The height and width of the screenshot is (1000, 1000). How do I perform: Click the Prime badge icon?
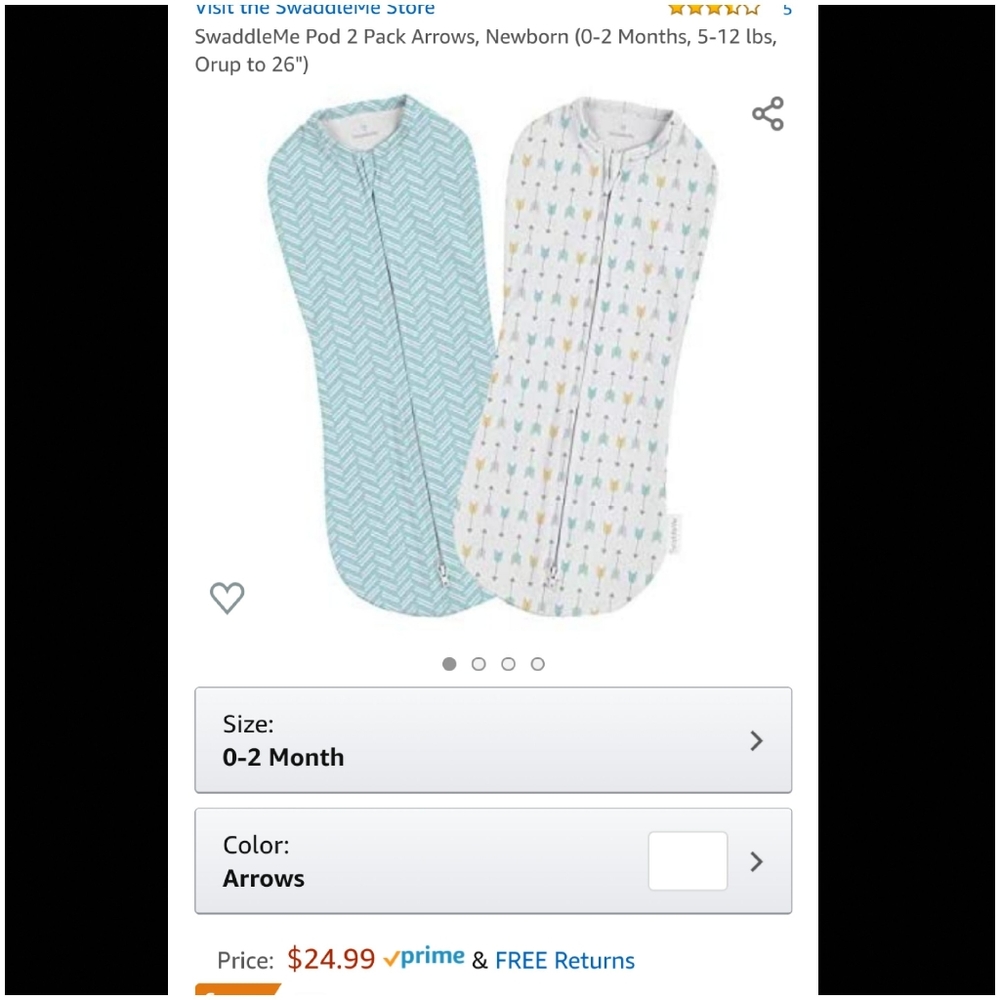click(x=423, y=955)
